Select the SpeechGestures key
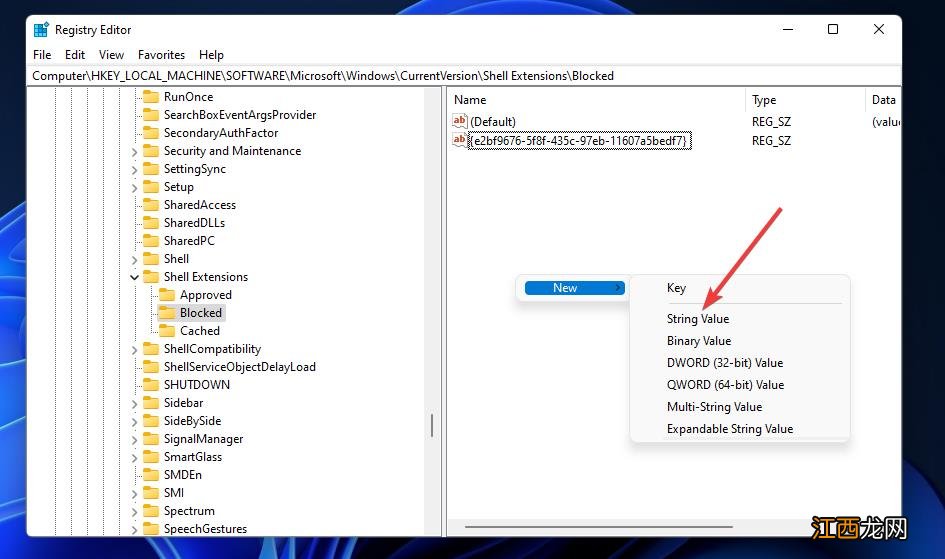This screenshot has height=559, width=945. (x=205, y=529)
